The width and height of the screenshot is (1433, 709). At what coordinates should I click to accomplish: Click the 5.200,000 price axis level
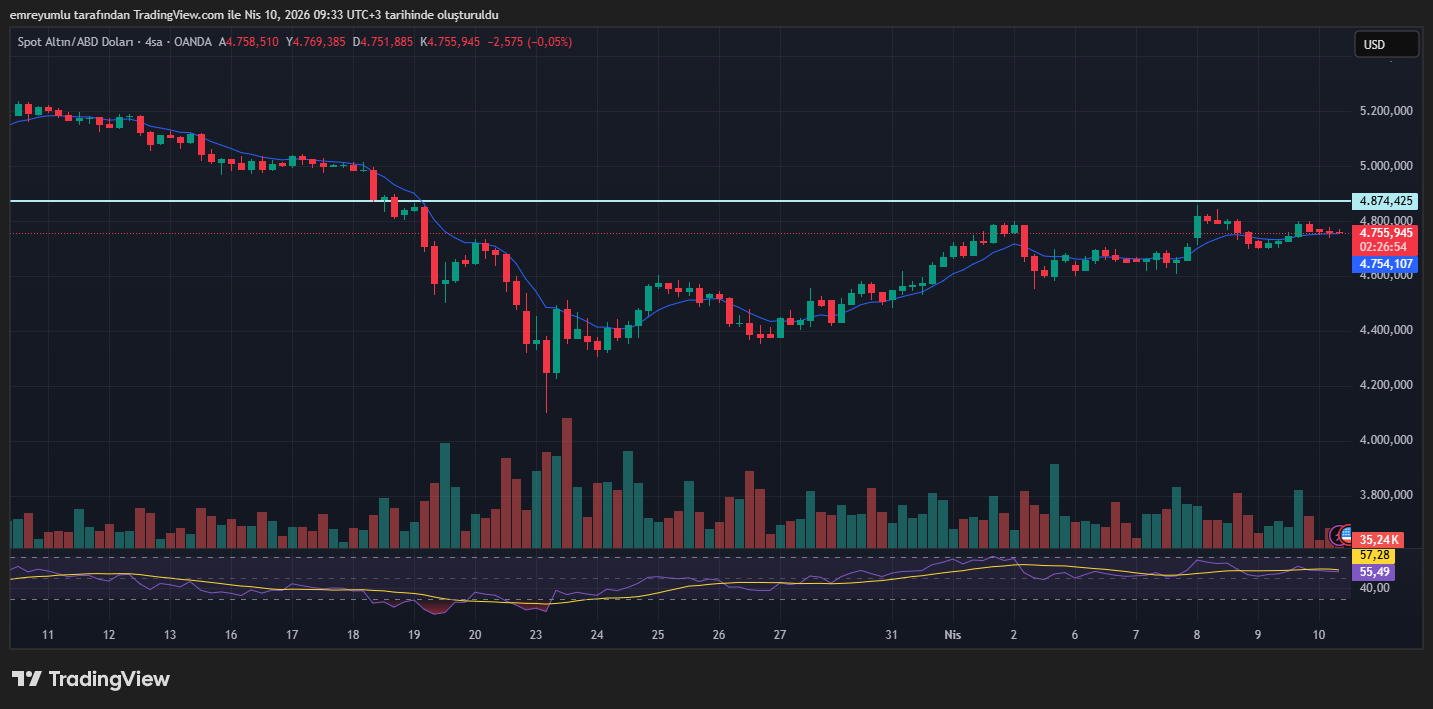click(1384, 111)
